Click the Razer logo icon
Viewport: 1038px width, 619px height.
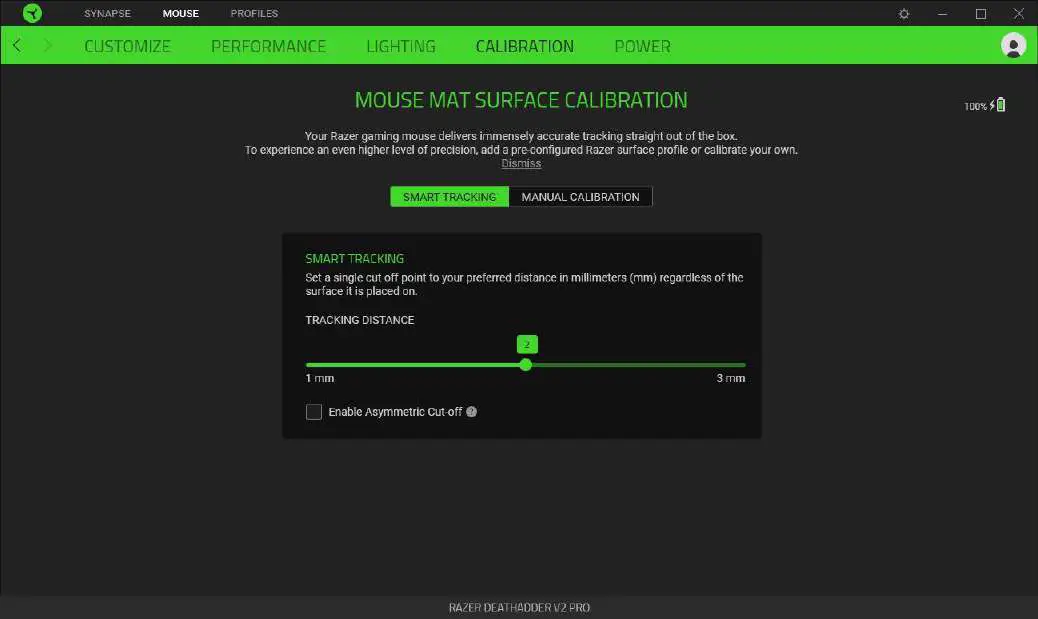click(32, 13)
